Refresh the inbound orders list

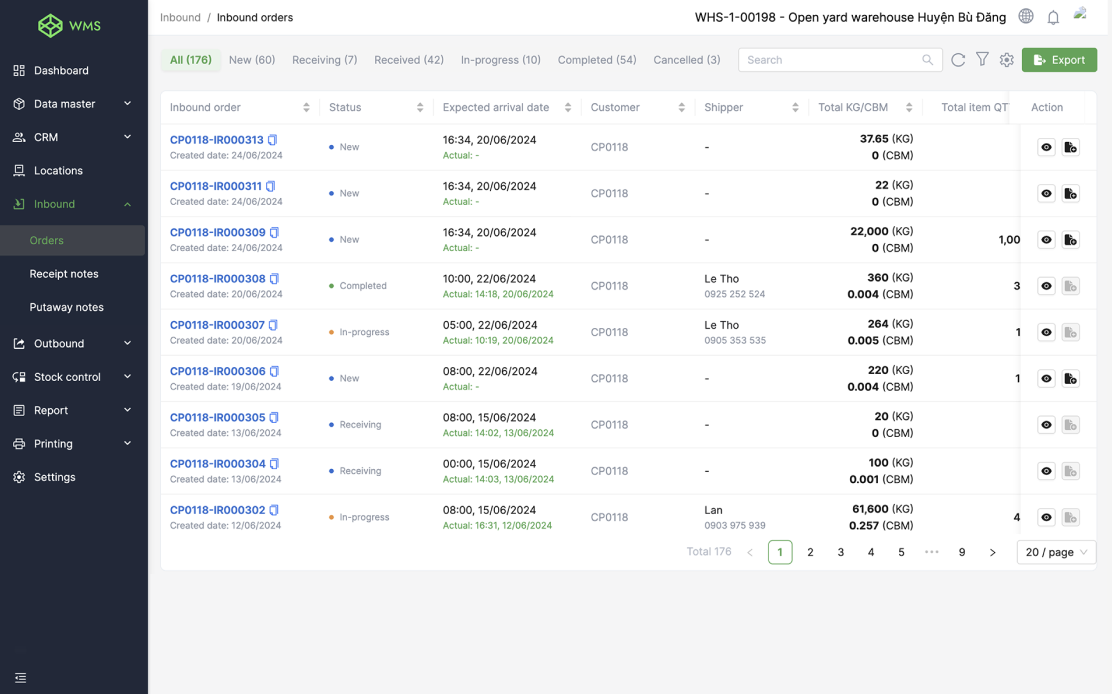pos(958,60)
